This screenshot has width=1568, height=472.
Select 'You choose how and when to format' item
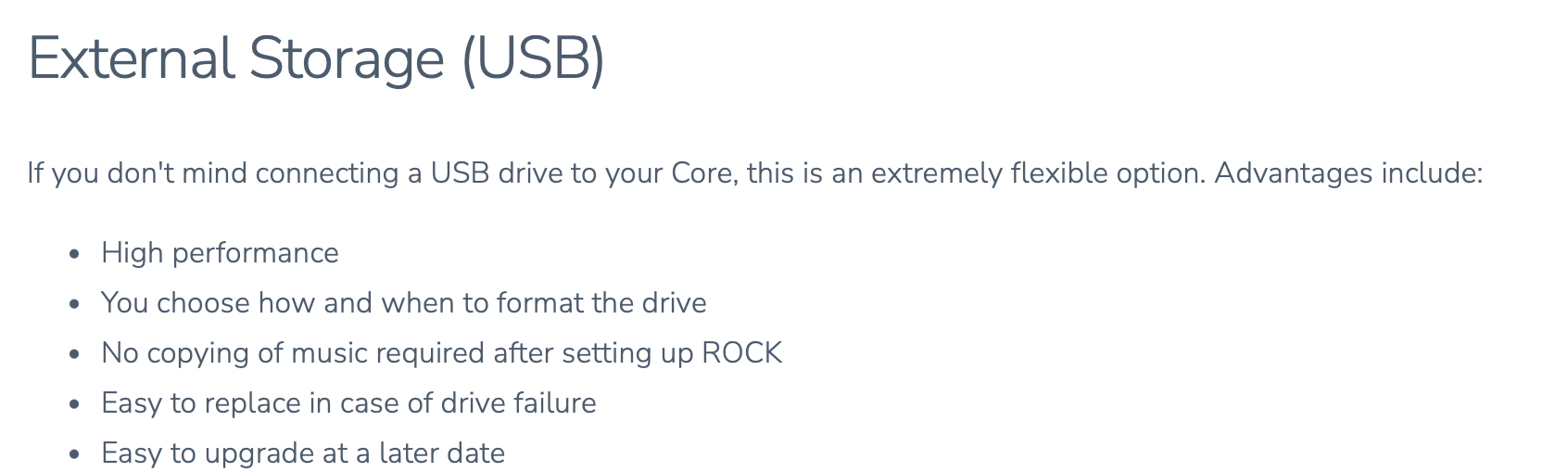pyautogui.click(x=404, y=303)
